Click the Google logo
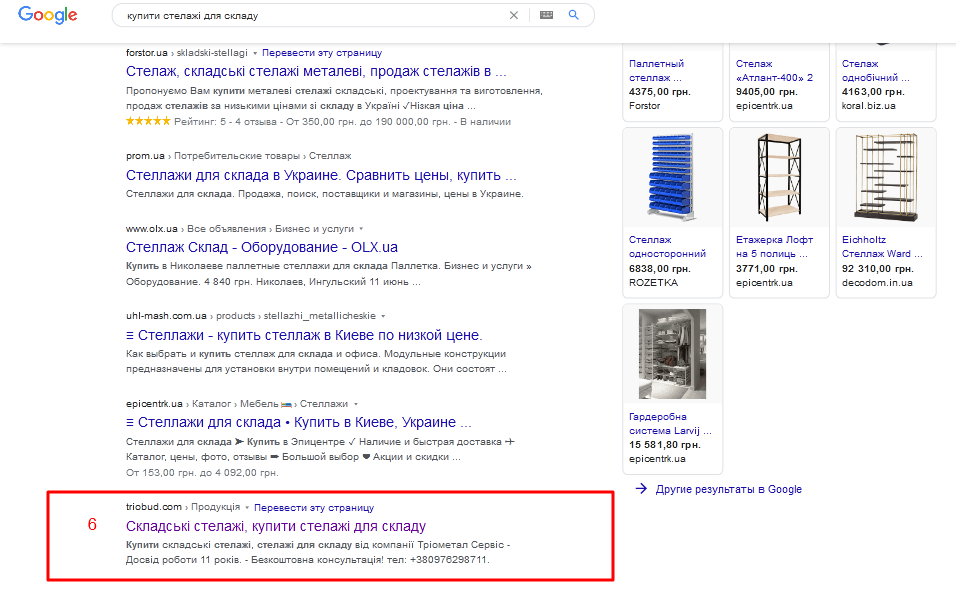The width and height of the screenshot is (956, 591). pos(48,15)
